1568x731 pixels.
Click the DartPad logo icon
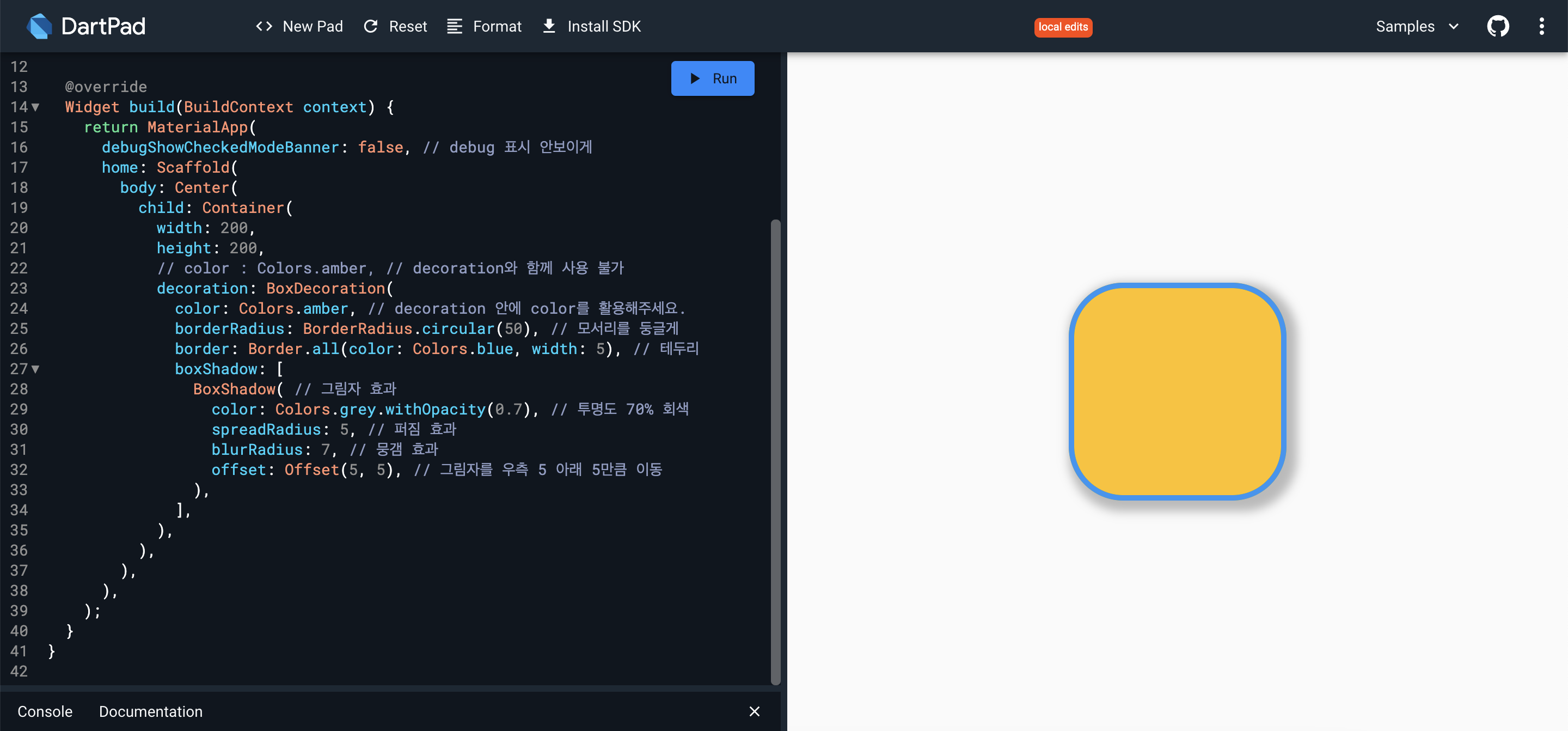40,26
